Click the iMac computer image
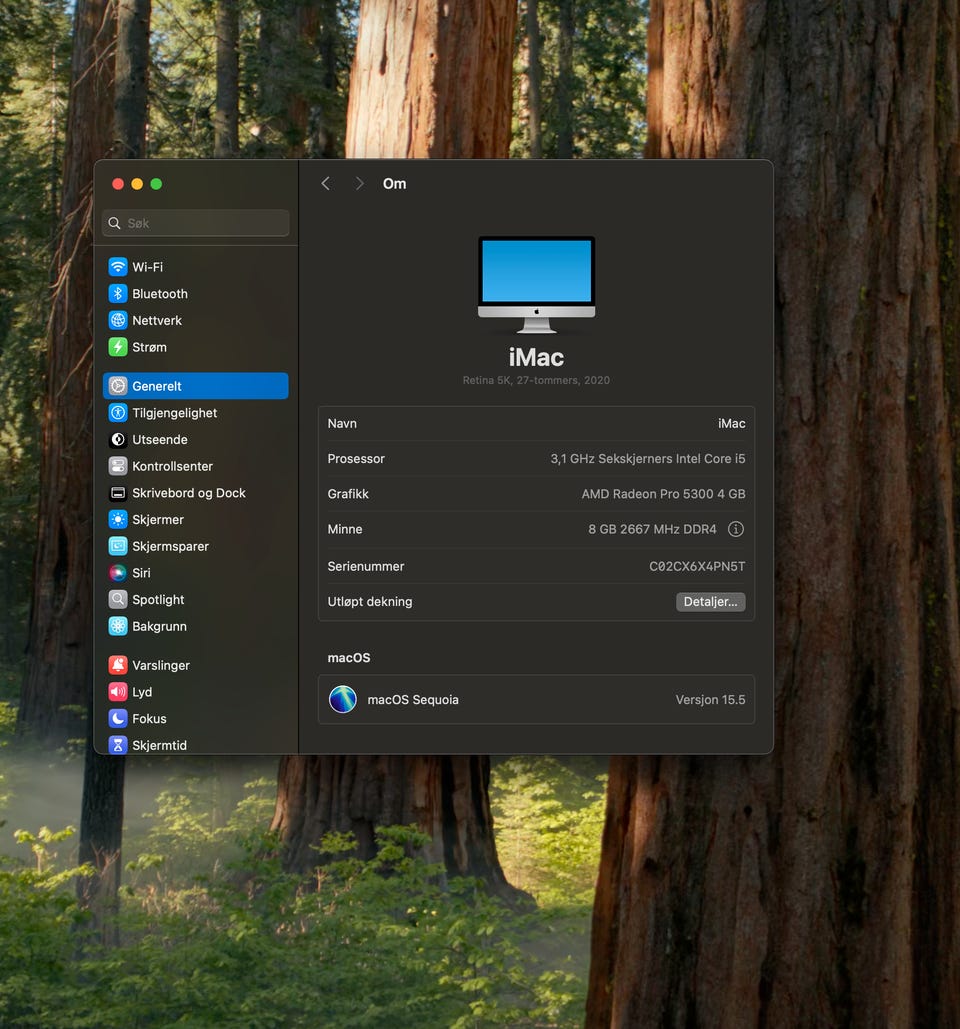The height and width of the screenshot is (1029, 960). [x=536, y=284]
